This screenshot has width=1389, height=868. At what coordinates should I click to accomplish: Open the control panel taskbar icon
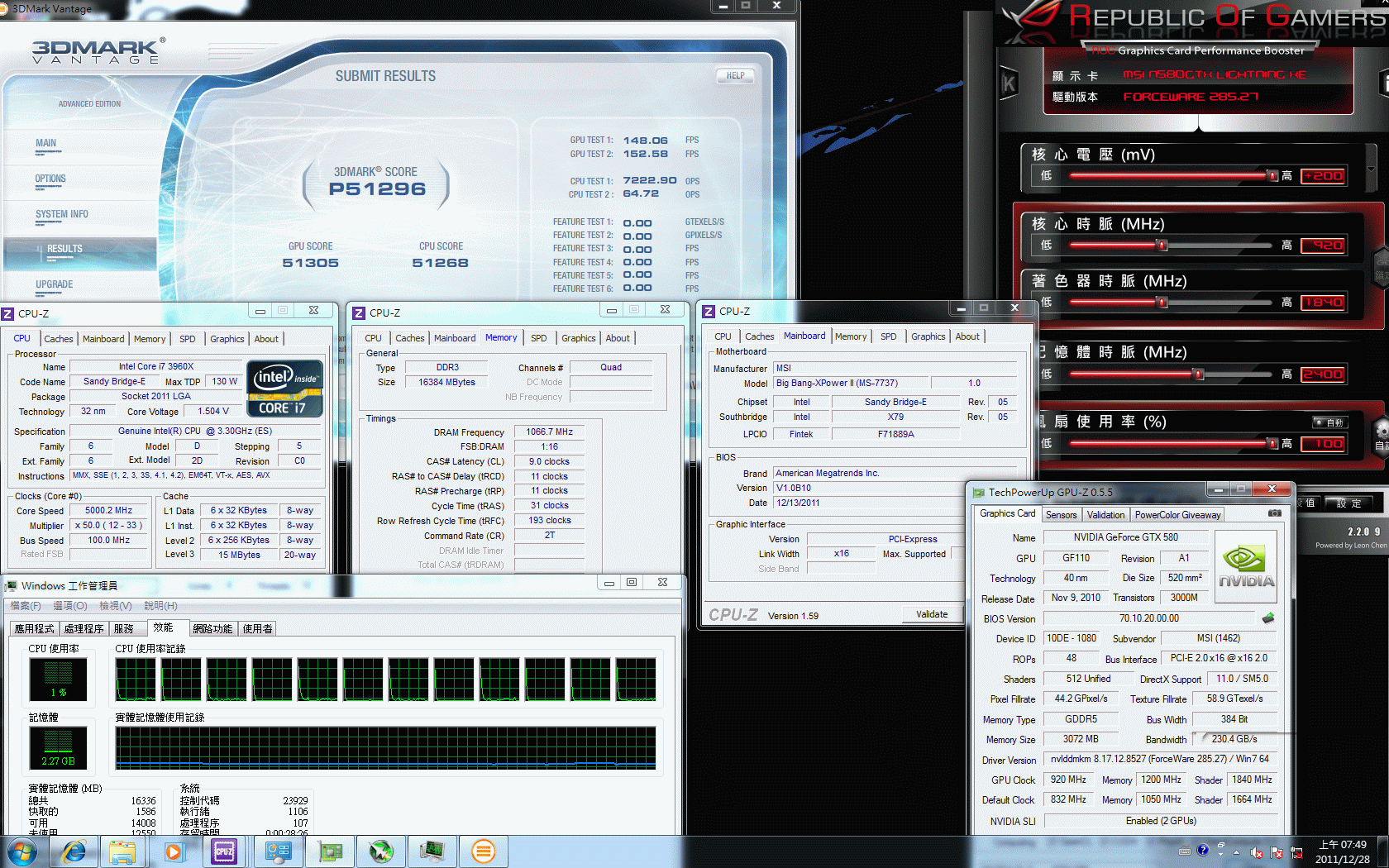[x=277, y=851]
